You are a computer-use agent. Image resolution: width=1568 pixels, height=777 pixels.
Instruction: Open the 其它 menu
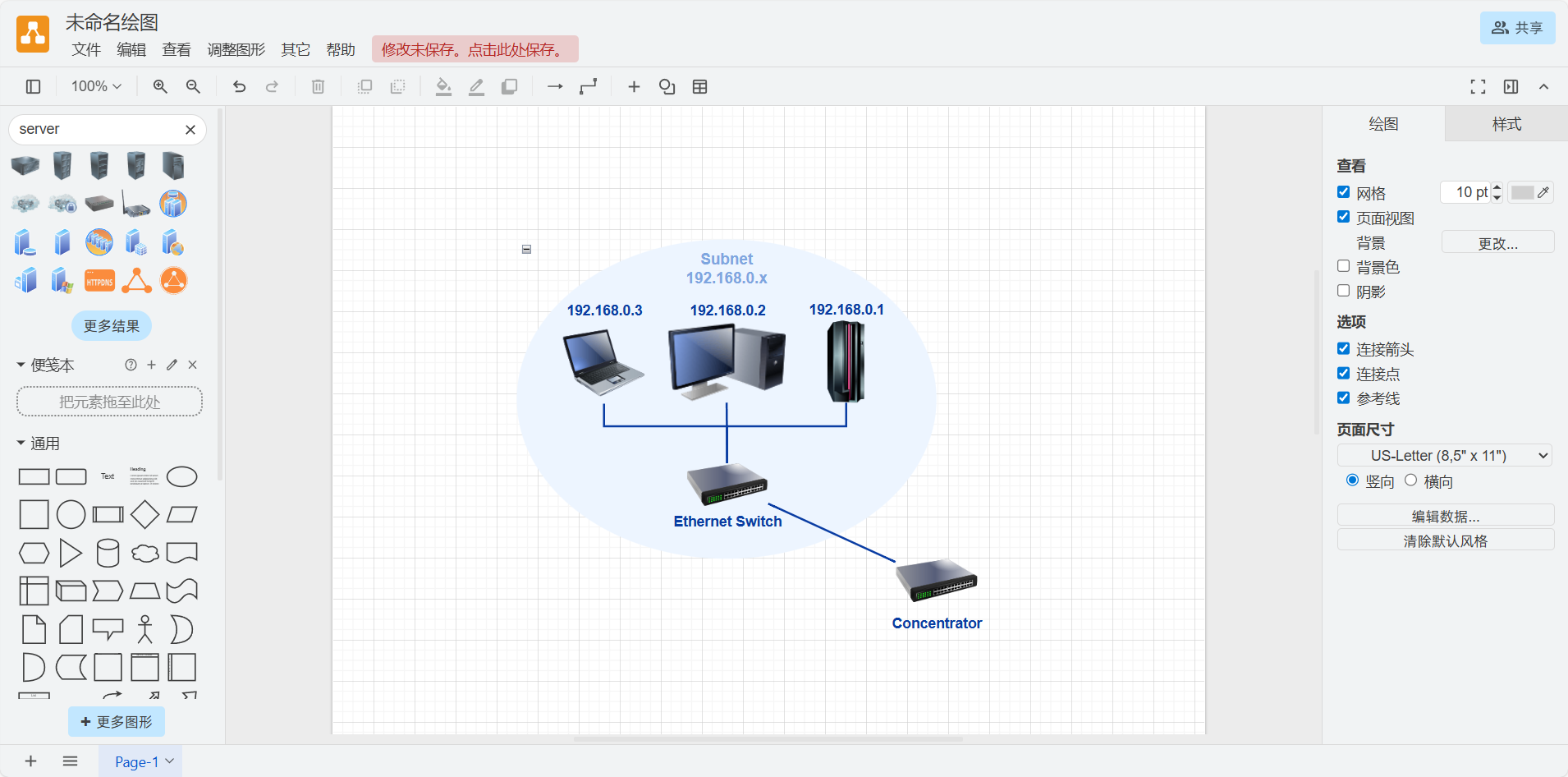point(296,49)
